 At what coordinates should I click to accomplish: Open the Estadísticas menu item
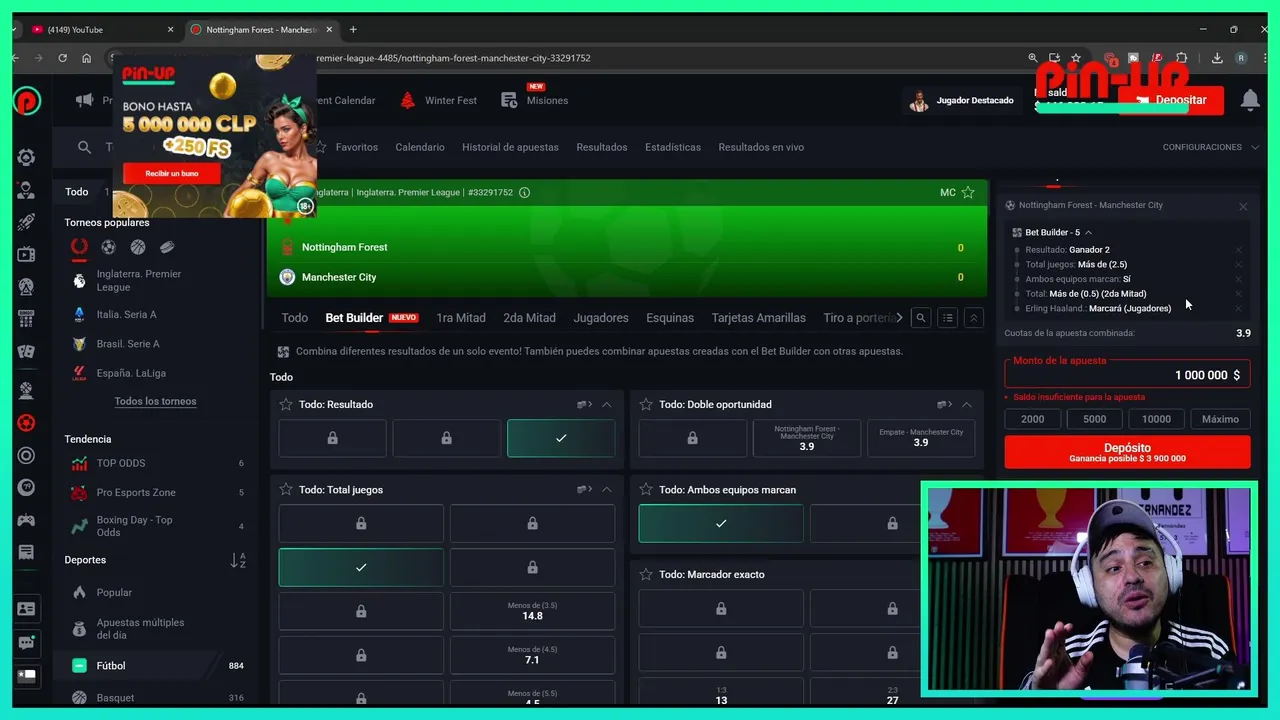[x=673, y=147]
